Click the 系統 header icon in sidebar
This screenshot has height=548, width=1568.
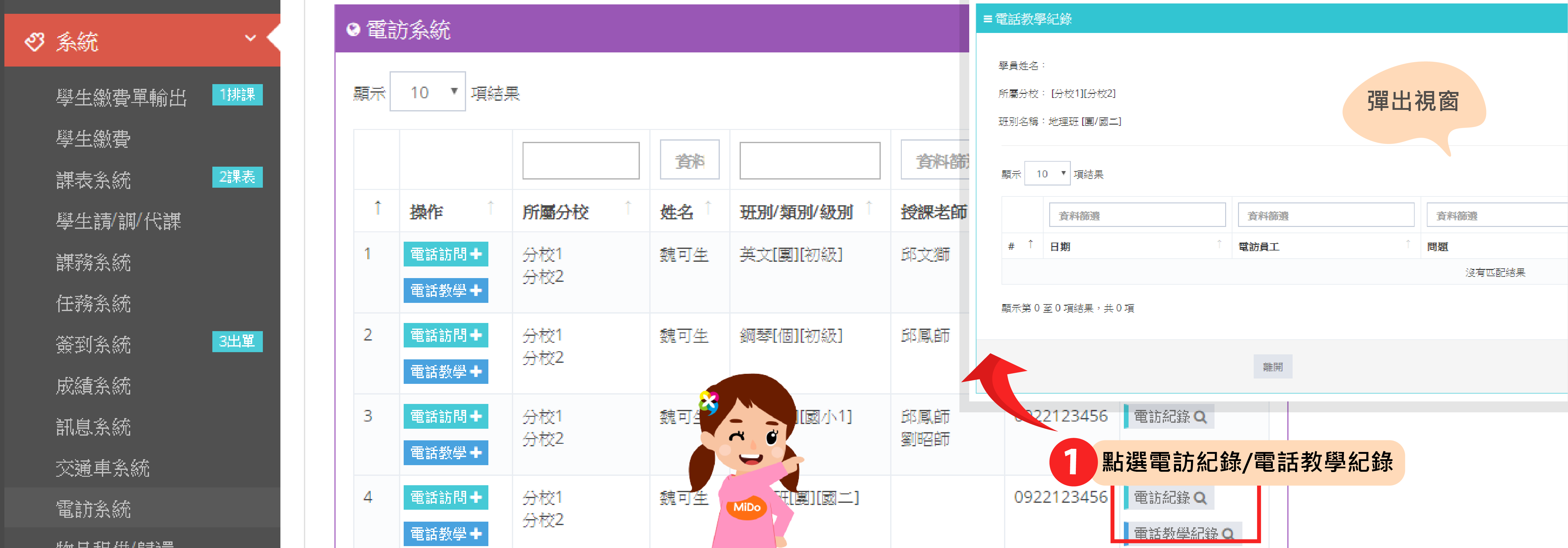(35, 41)
